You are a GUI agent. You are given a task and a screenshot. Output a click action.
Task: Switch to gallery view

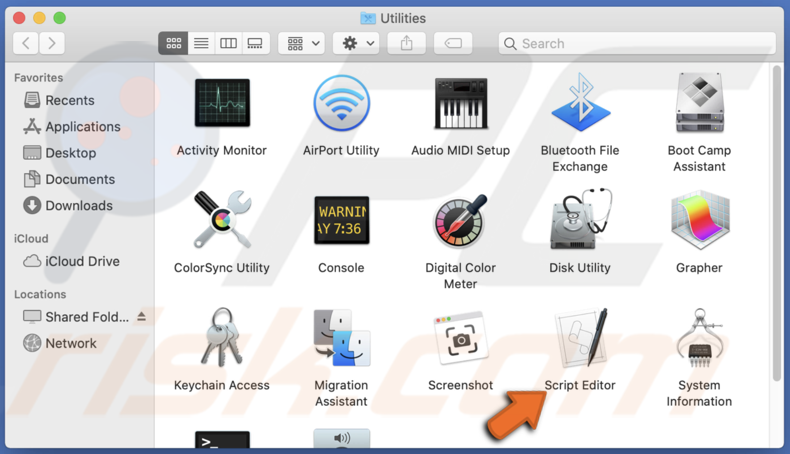(x=255, y=43)
